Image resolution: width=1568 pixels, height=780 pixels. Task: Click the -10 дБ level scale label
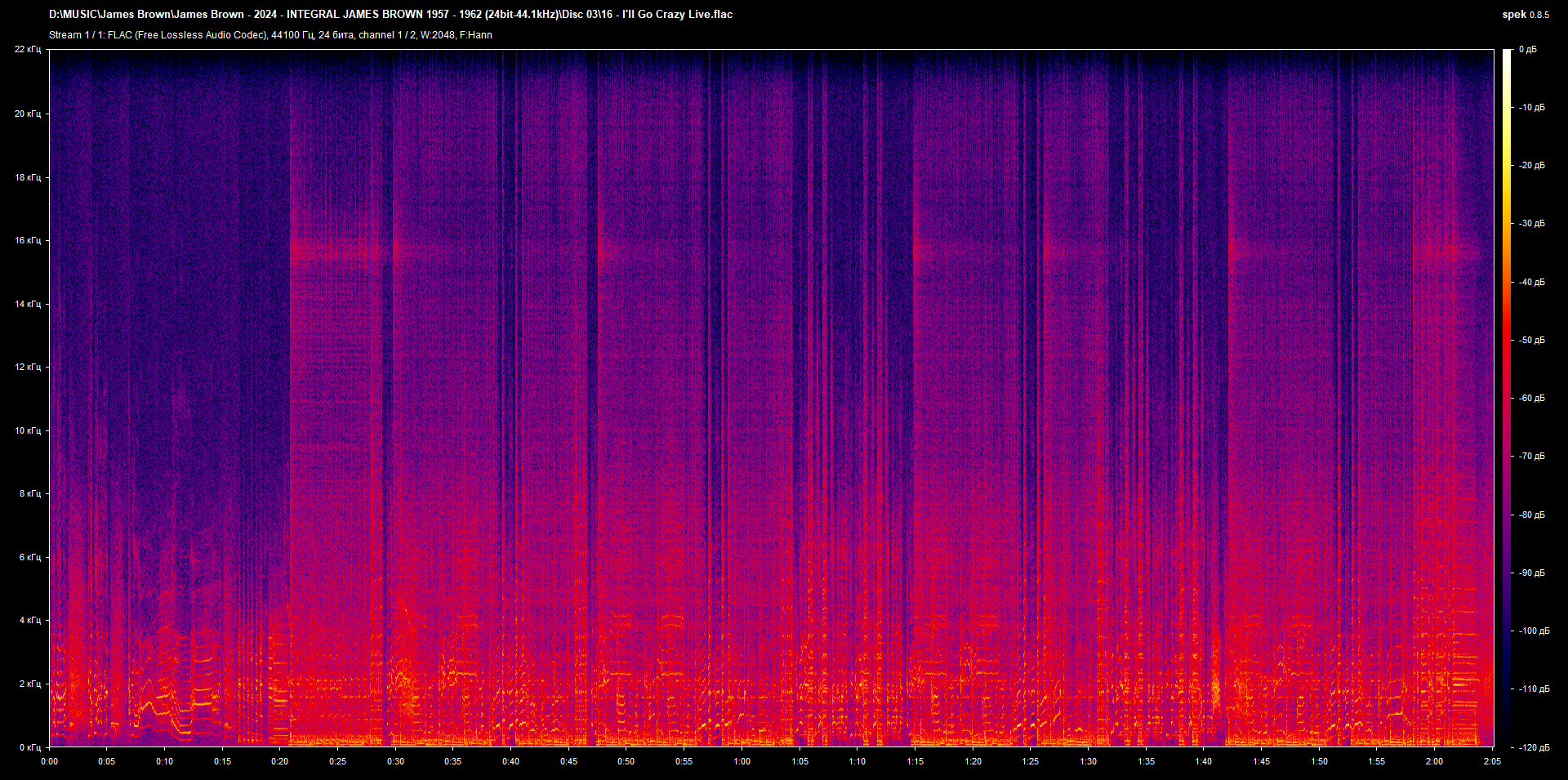[1531, 108]
